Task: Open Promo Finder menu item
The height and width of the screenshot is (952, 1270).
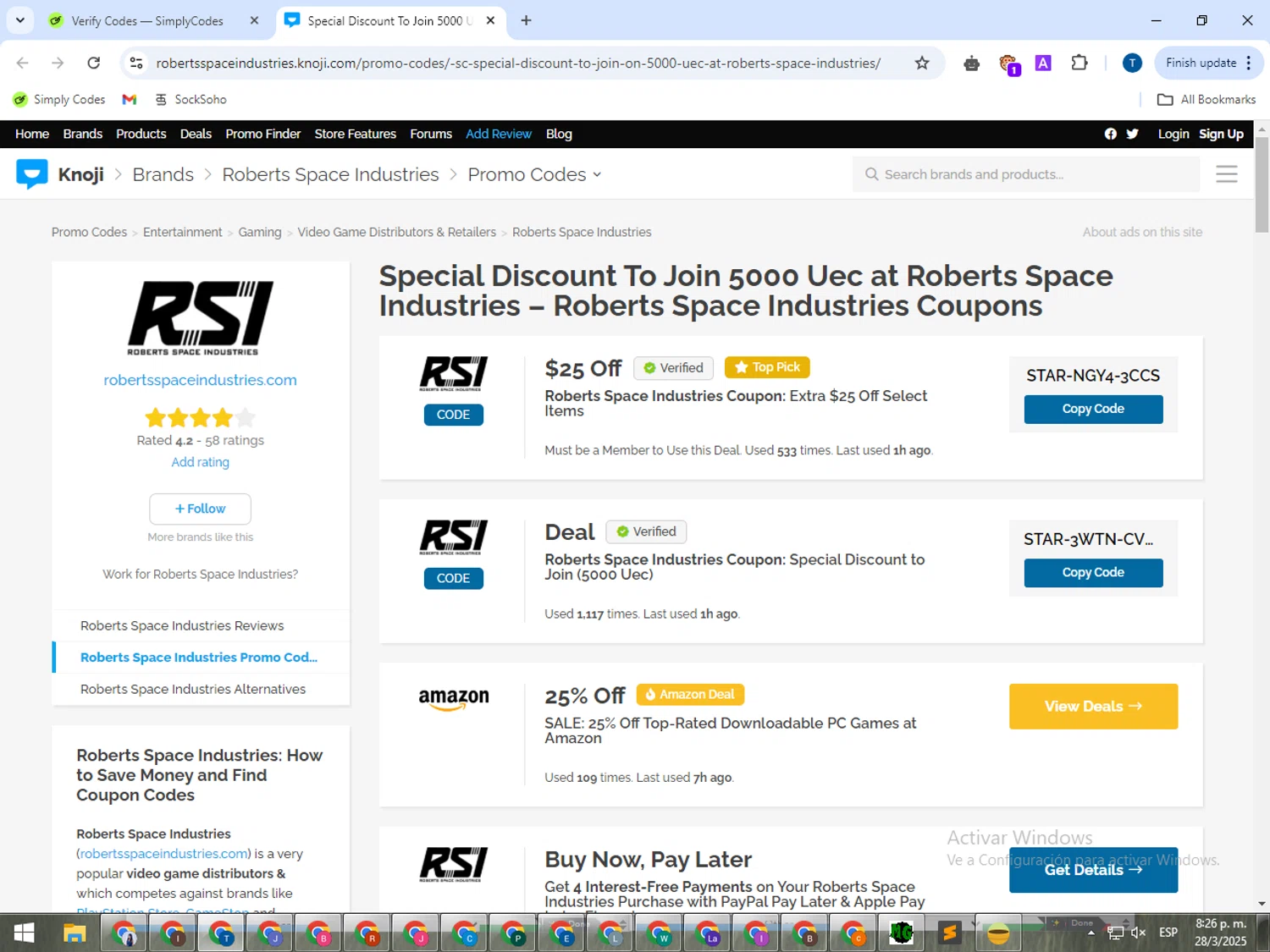Action: tap(262, 134)
